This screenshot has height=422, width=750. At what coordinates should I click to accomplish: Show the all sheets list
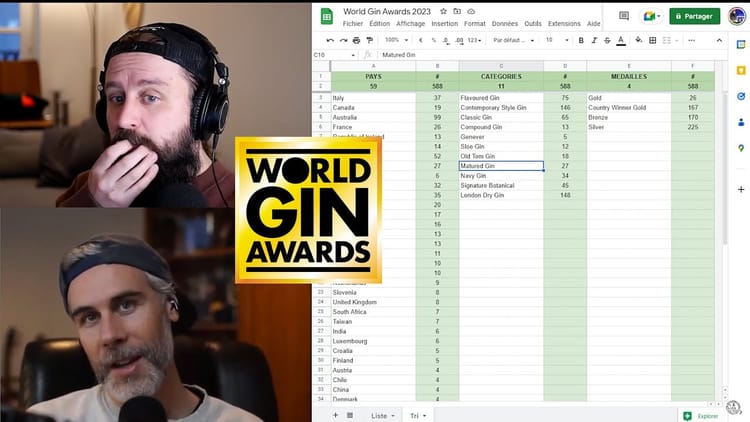click(x=350, y=415)
